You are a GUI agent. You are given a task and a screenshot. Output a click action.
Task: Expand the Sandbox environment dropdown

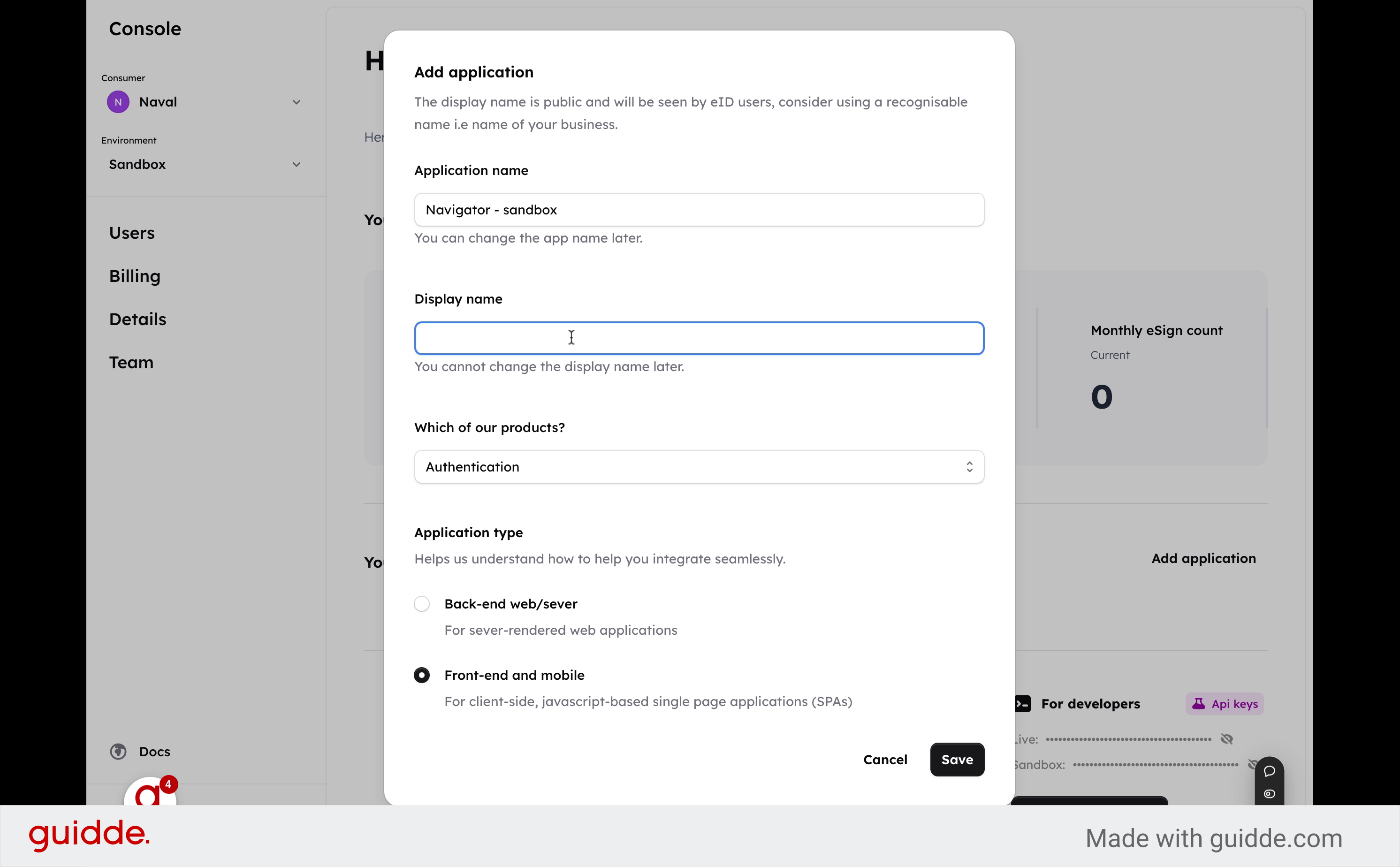tap(297, 165)
